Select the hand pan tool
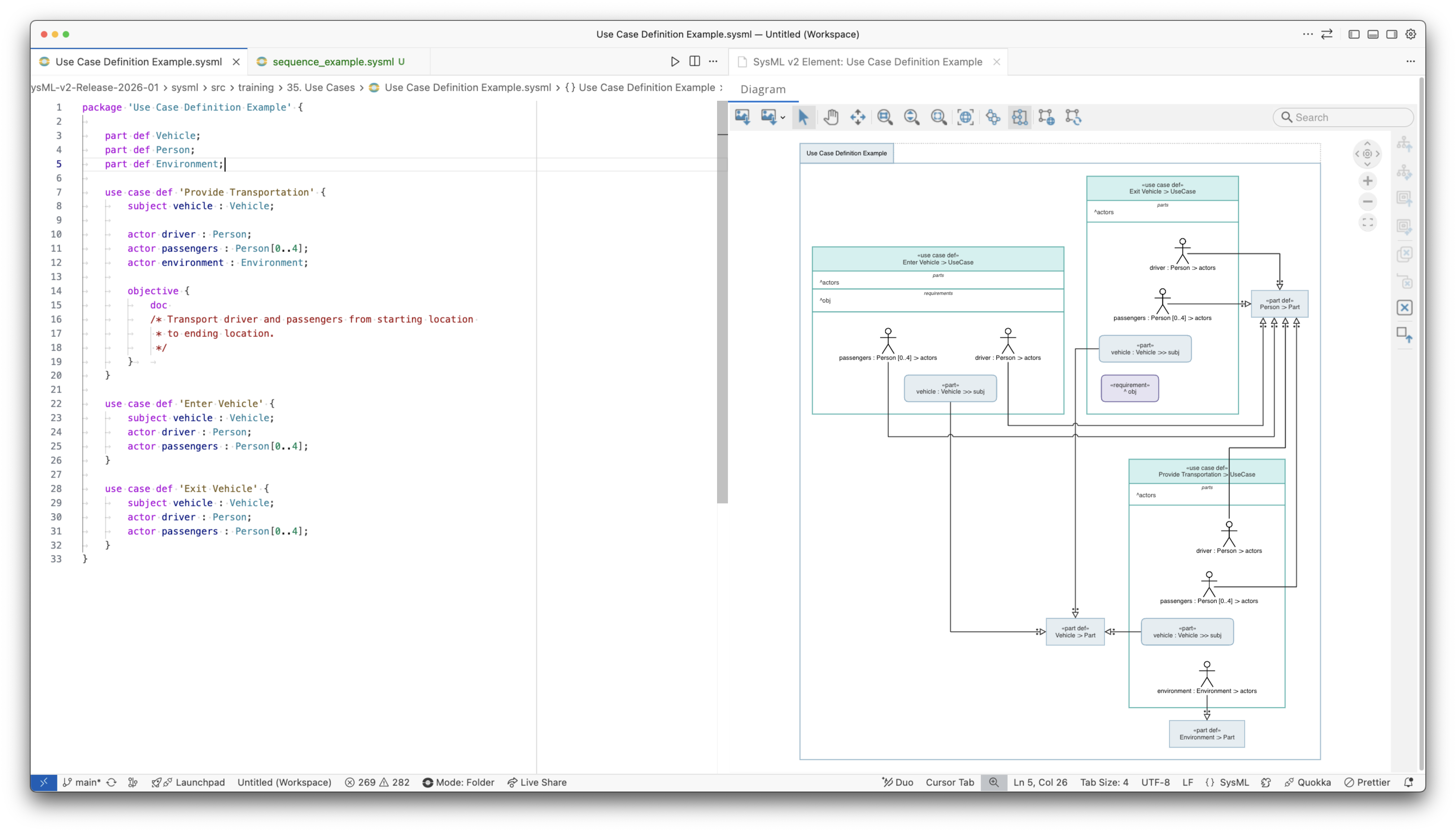This screenshot has width=1456, height=832. point(831,117)
